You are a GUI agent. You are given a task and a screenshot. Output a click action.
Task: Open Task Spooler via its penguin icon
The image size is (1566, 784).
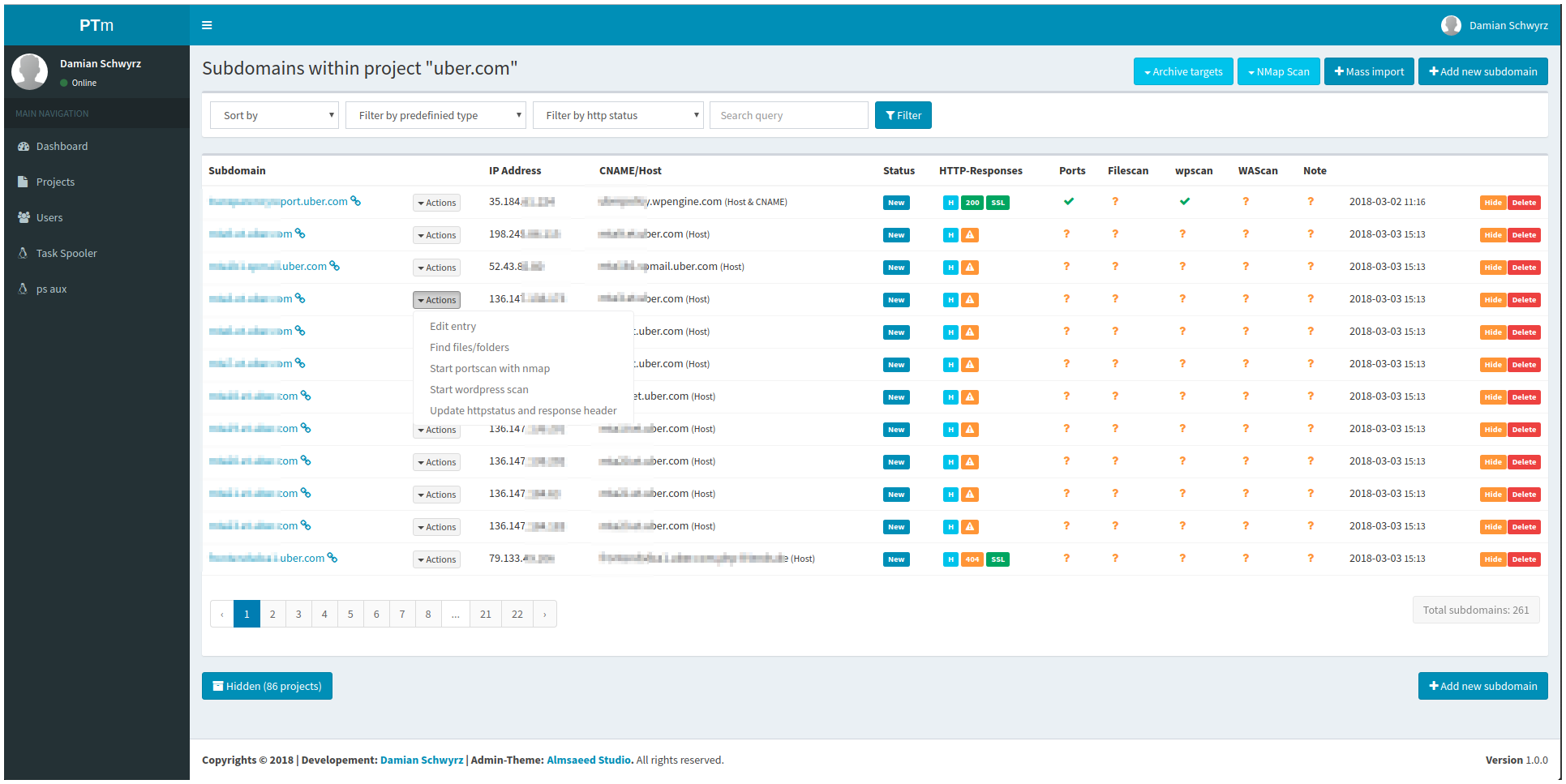pyautogui.click(x=23, y=254)
